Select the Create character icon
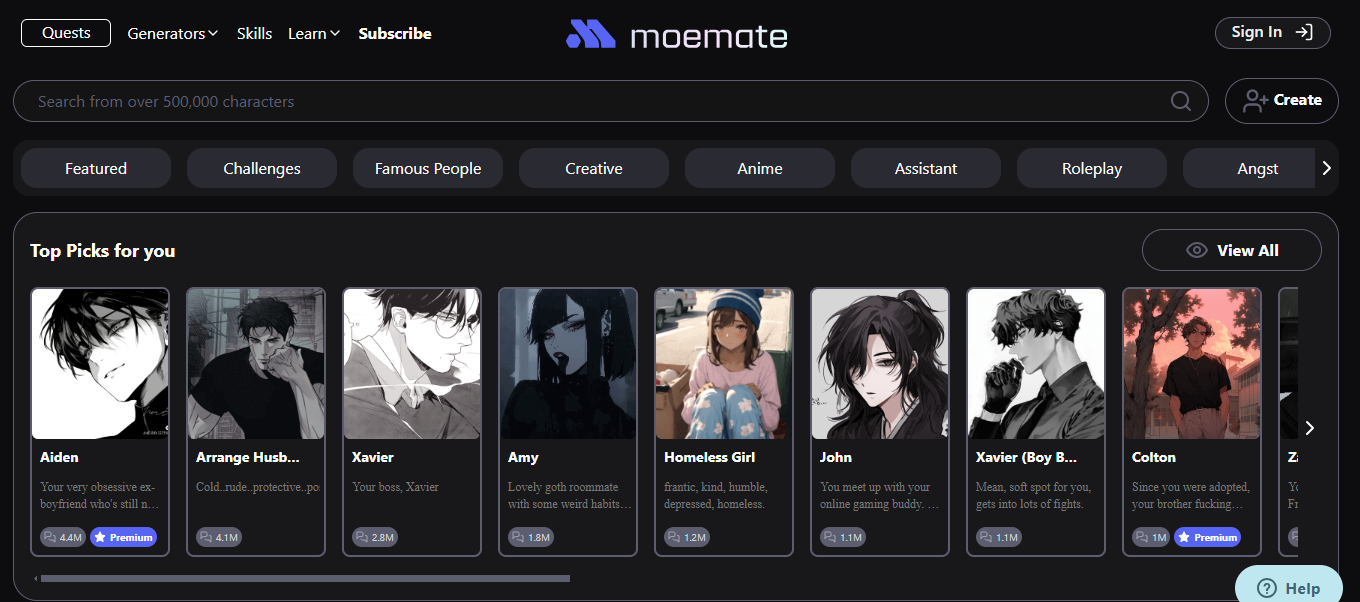The height and width of the screenshot is (602, 1360). pos(1257,100)
